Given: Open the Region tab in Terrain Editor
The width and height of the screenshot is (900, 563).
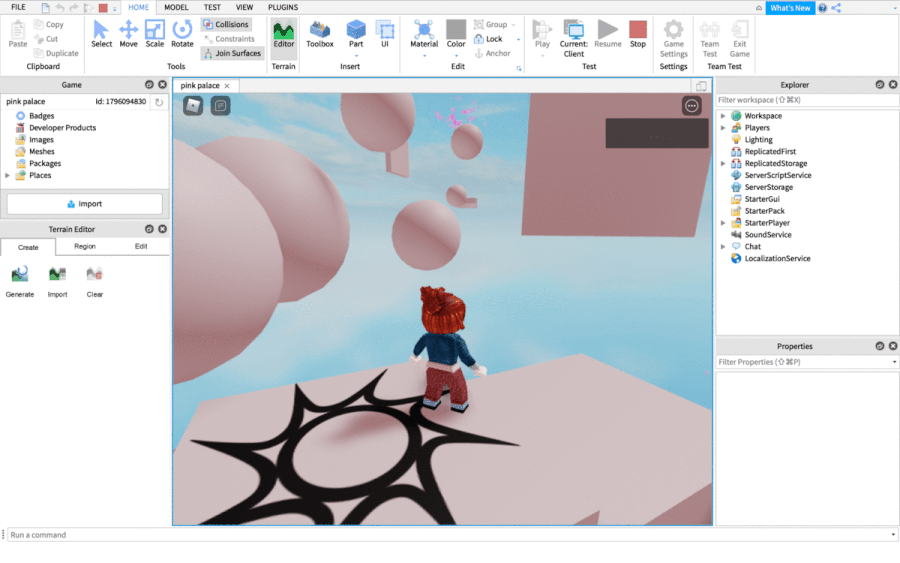Looking at the screenshot, I should click(x=85, y=246).
